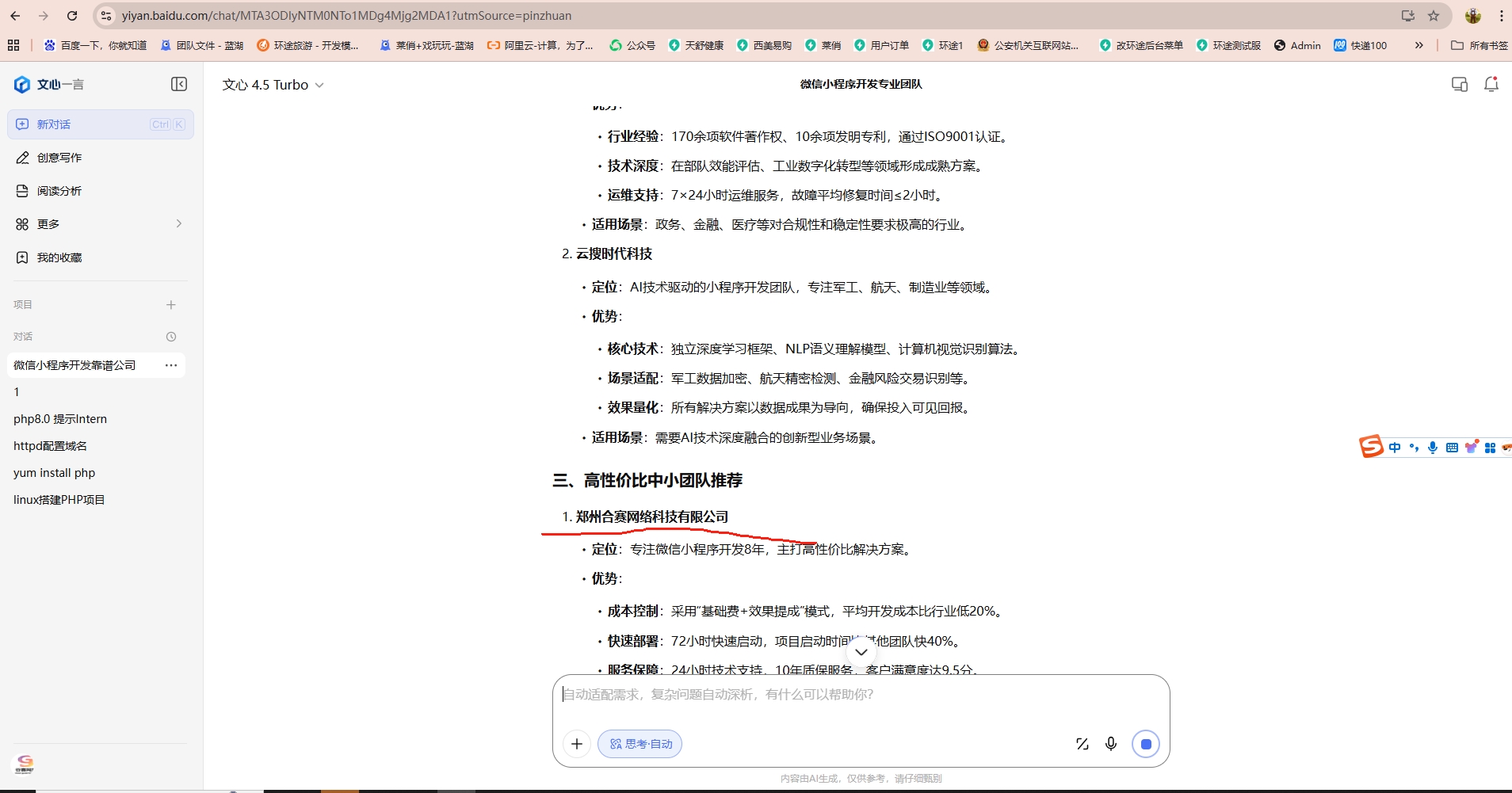Open the yum install php conversation

[x=54, y=472]
